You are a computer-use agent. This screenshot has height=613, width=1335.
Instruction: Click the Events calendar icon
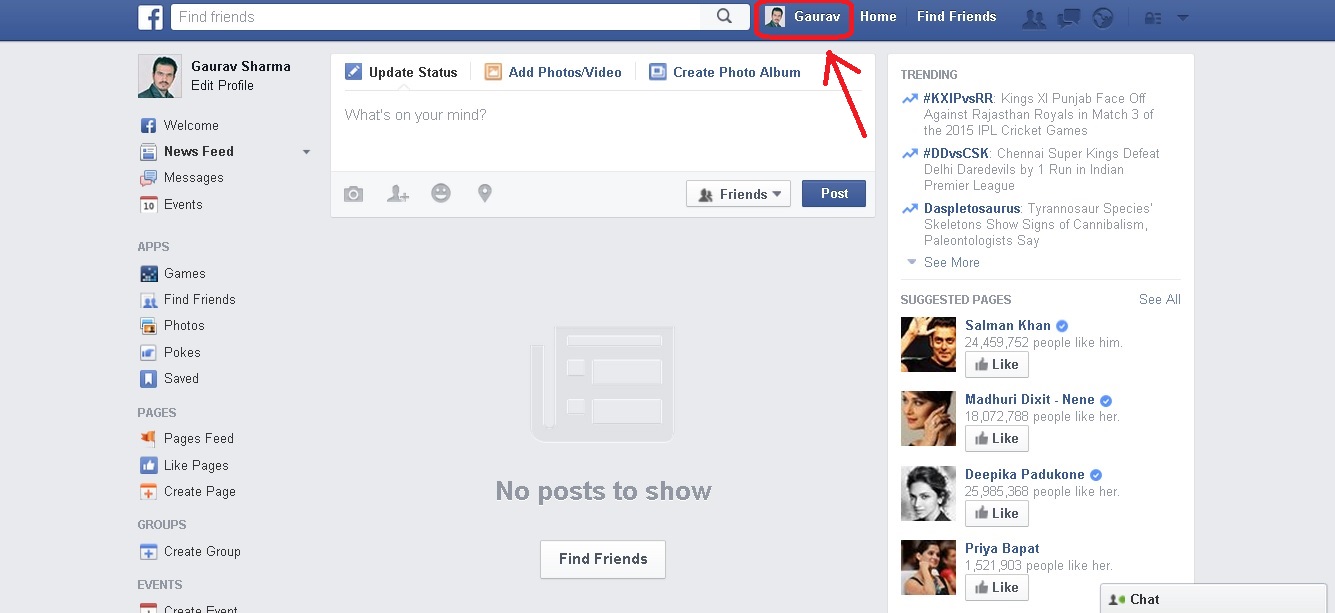tap(148, 205)
